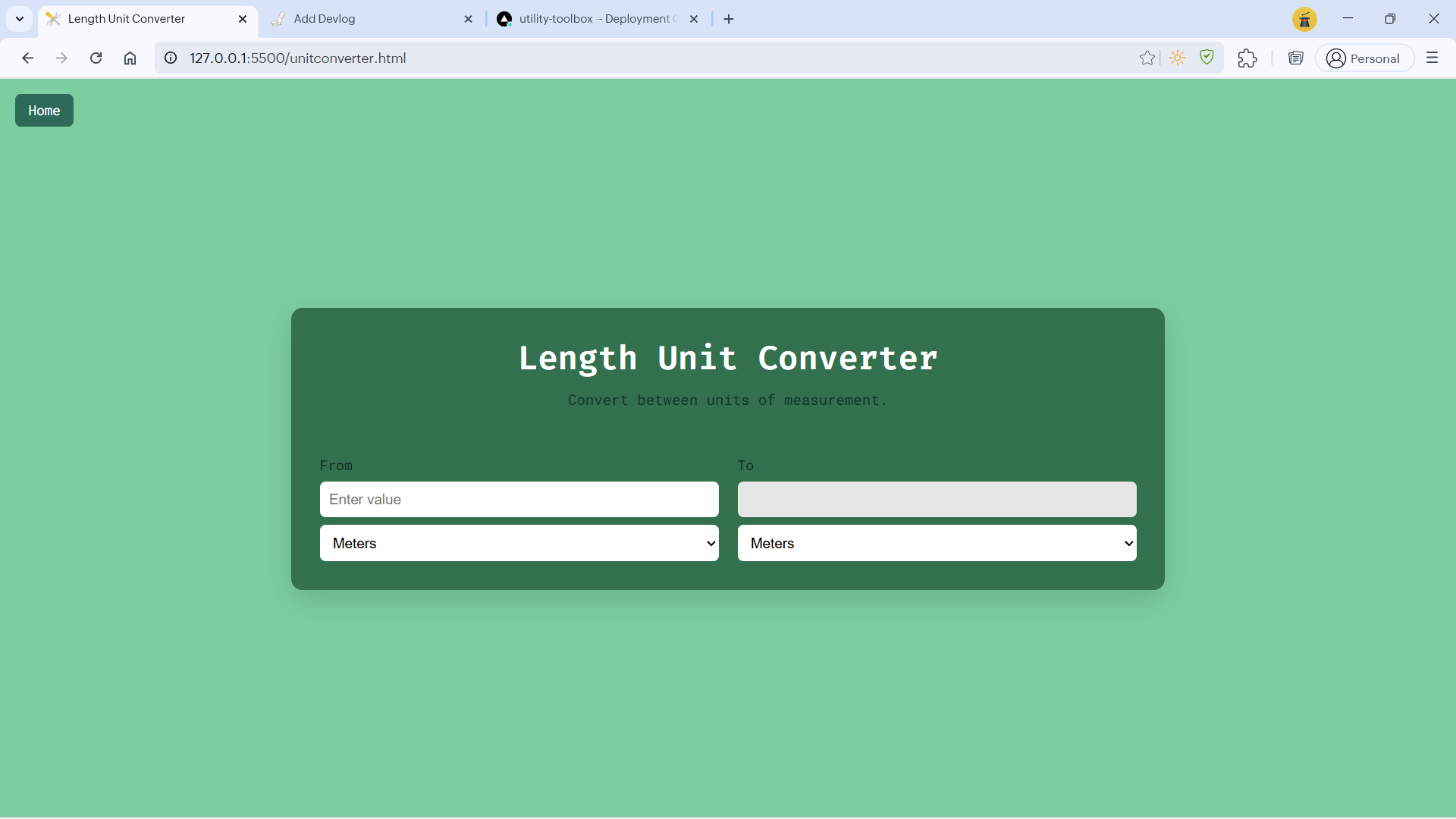Open the tab search chevron

pyautogui.click(x=20, y=19)
